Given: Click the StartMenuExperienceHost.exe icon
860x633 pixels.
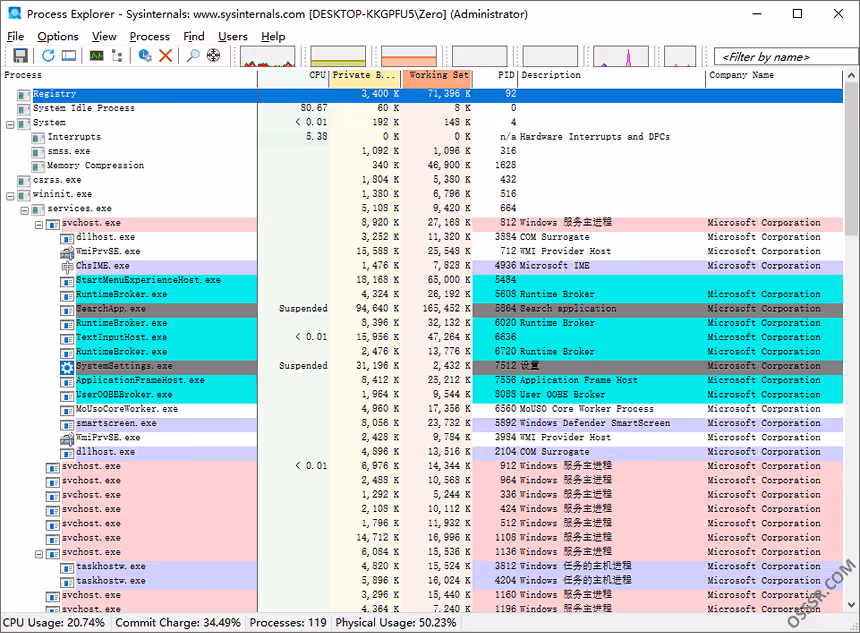Looking at the screenshot, I should coord(67,281).
